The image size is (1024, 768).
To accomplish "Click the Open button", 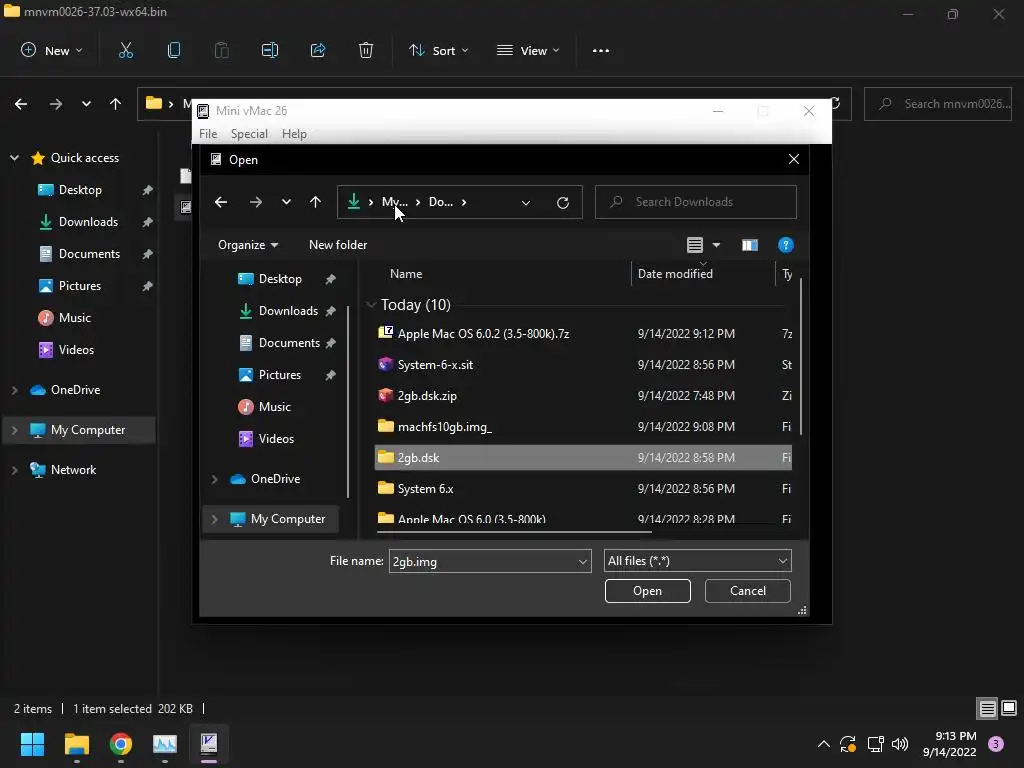I will 647,591.
